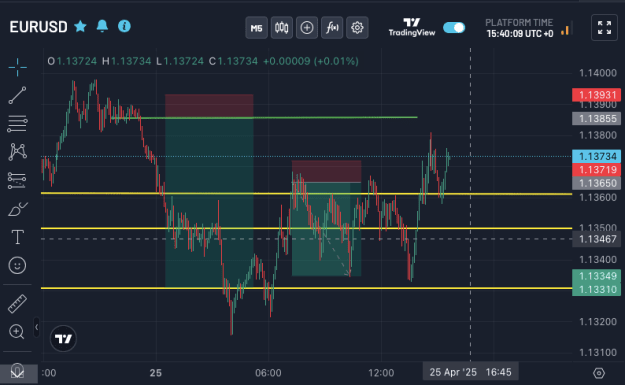
Task: Click the 1.13349 green price label
Action: click(x=596, y=276)
